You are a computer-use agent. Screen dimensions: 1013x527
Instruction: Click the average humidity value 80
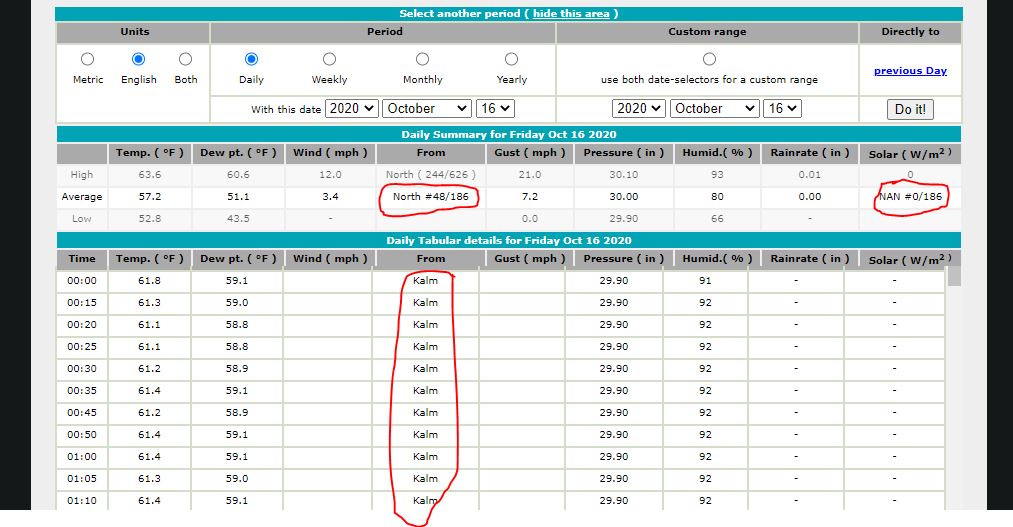pyautogui.click(x=717, y=196)
